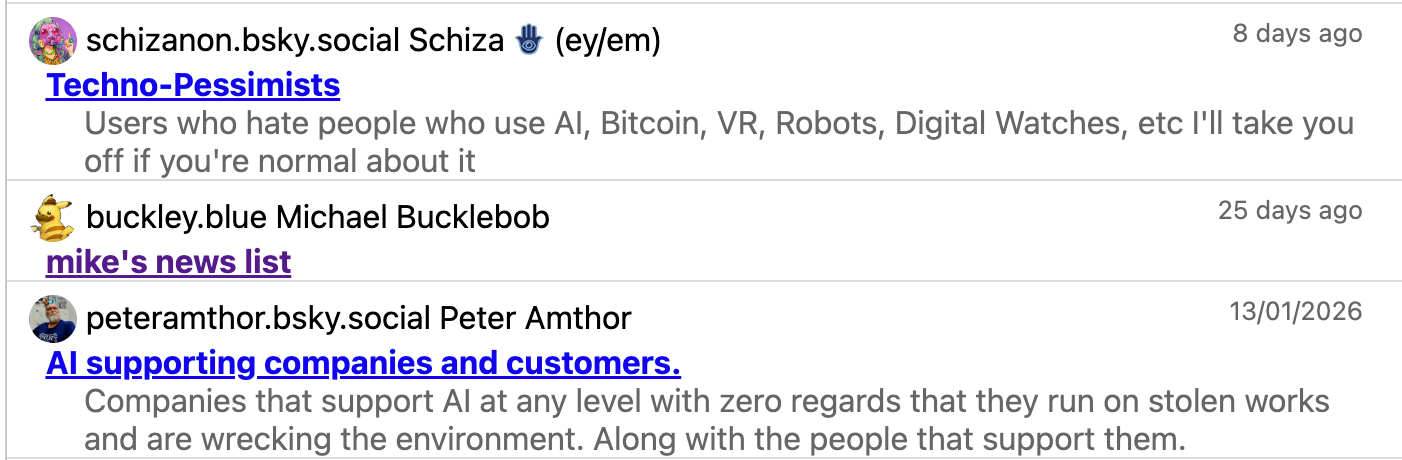The image size is (1402, 460).
Task: Click the buckley.blue handle
Action: click(177, 217)
